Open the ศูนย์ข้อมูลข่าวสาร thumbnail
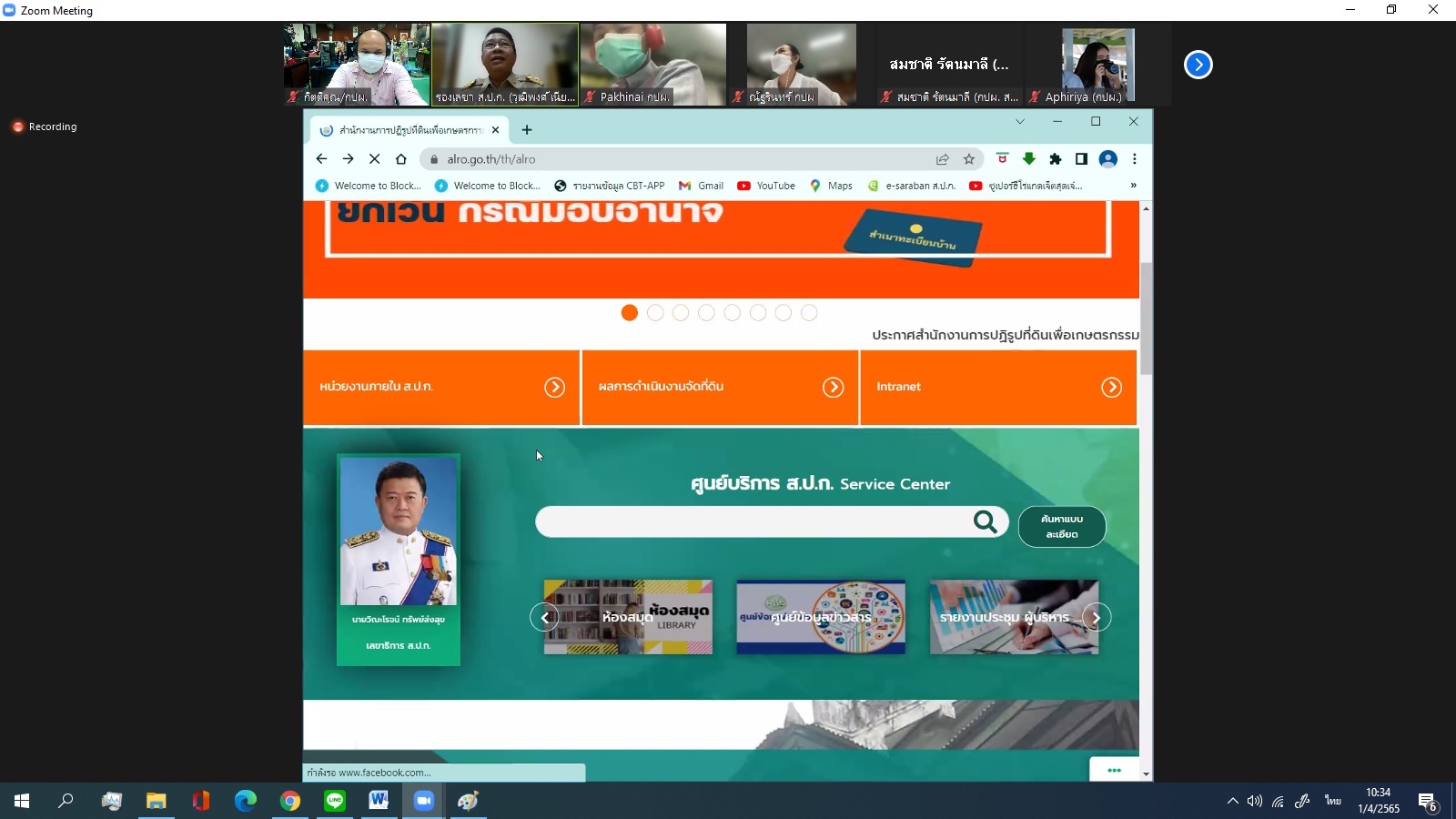 pyautogui.click(x=821, y=617)
